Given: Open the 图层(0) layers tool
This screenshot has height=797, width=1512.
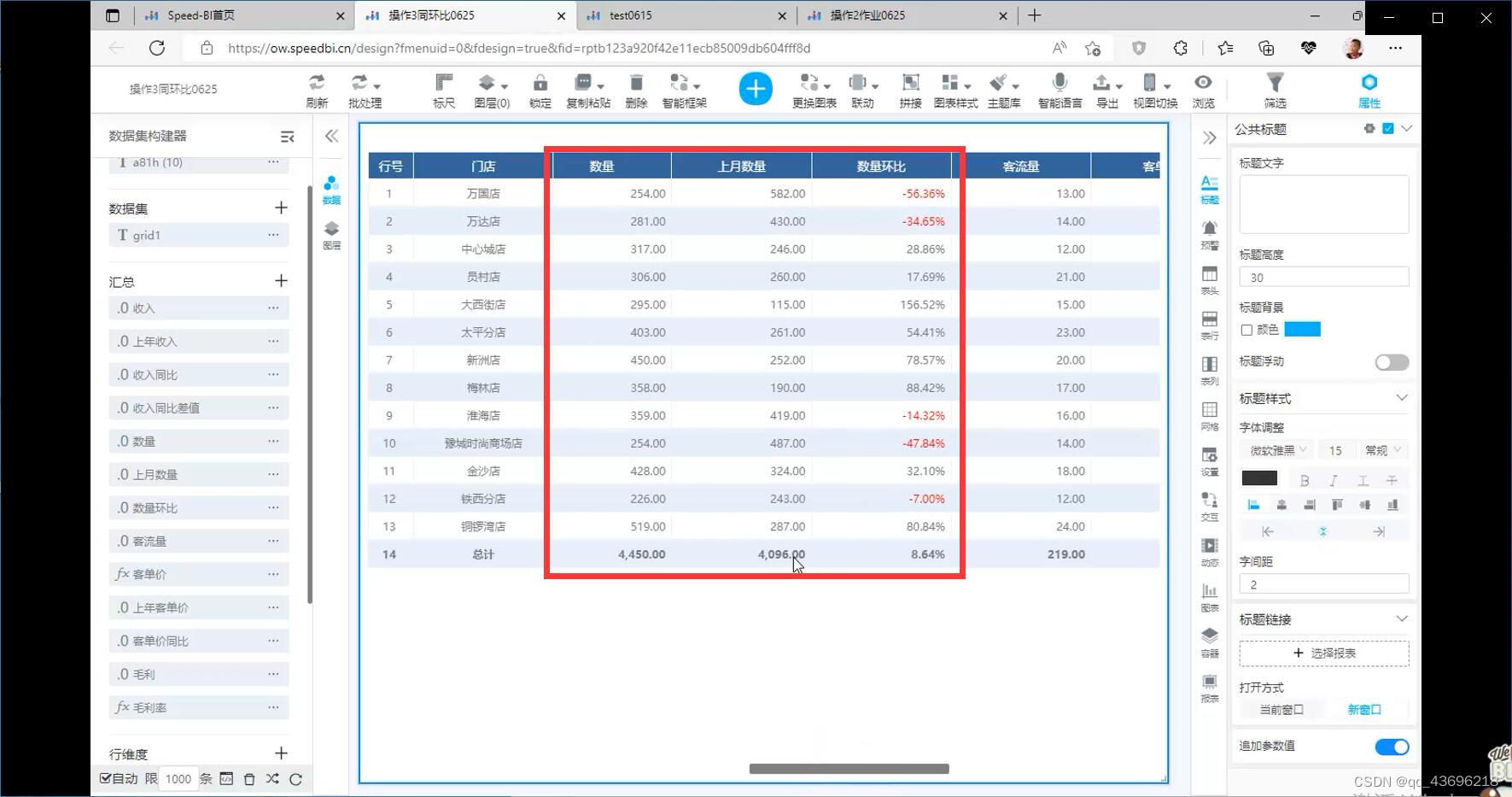Looking at the screenshot, I should (492, 90).
